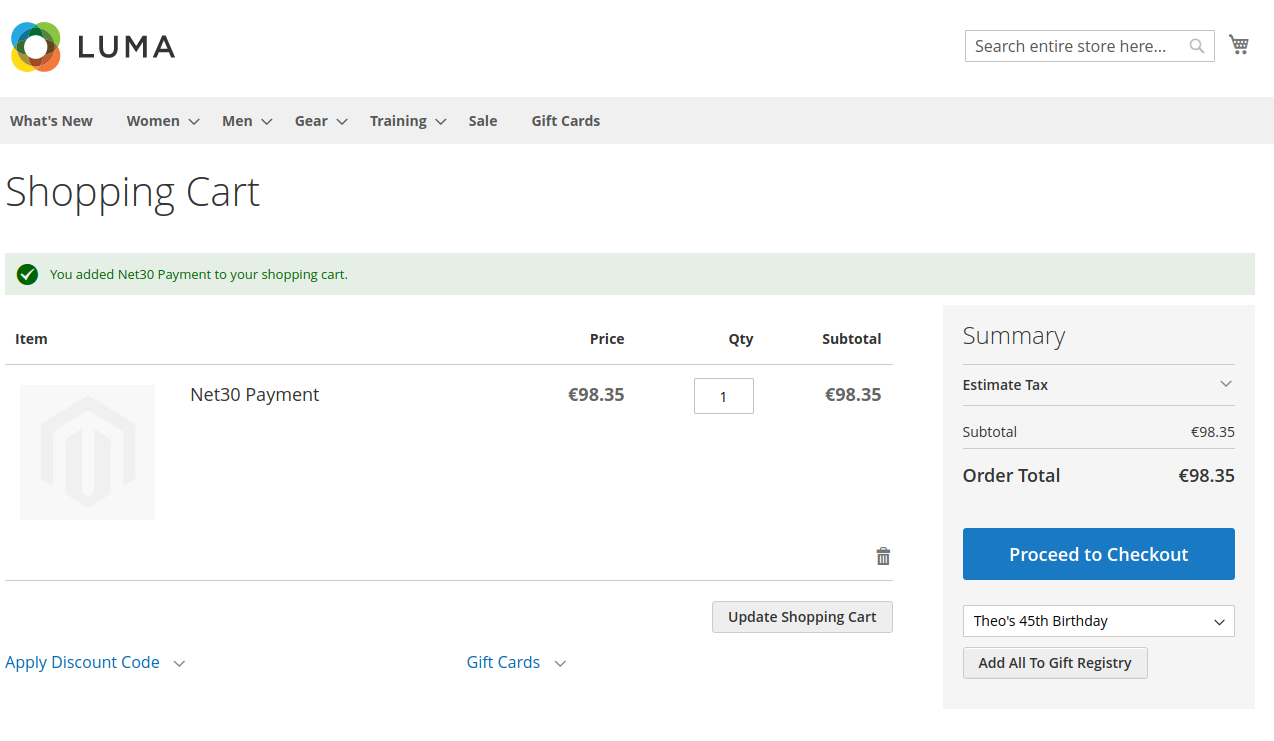Screen dimensions: 1274x741
Task: Open the What's New menu item
Action: tap(51, 121)
